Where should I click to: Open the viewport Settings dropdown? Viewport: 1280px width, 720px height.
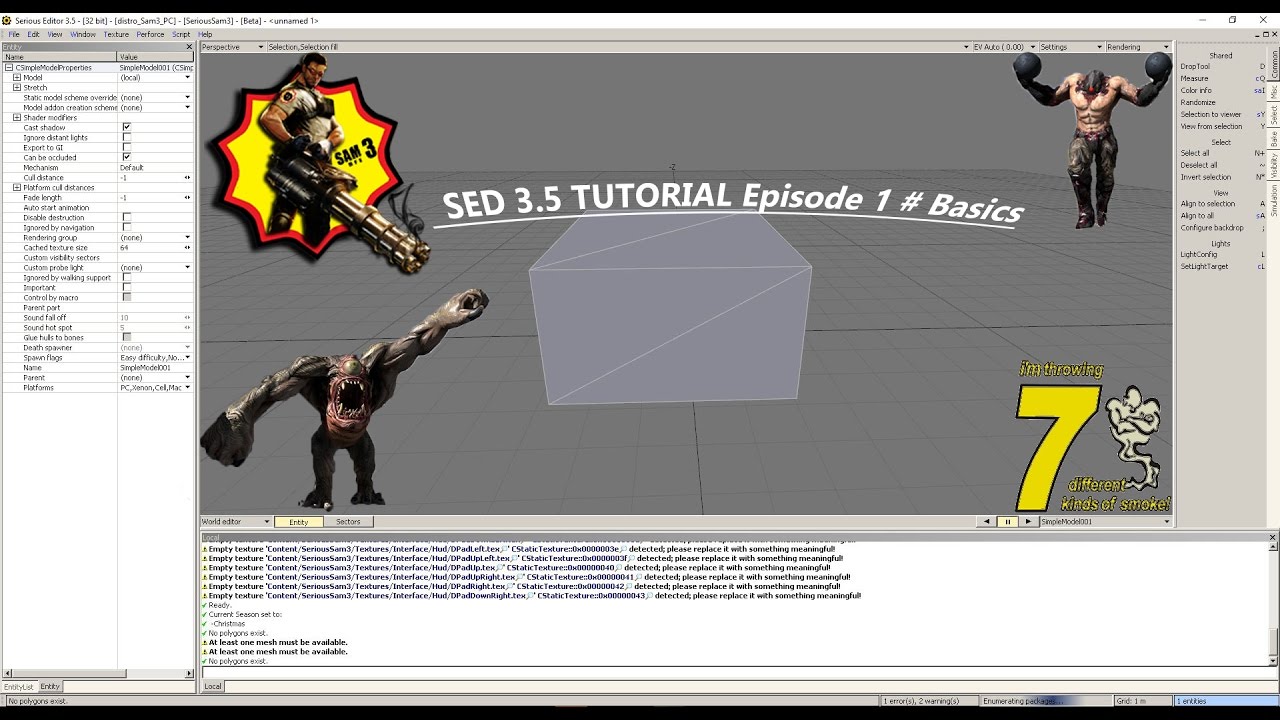coord(1071,47)
